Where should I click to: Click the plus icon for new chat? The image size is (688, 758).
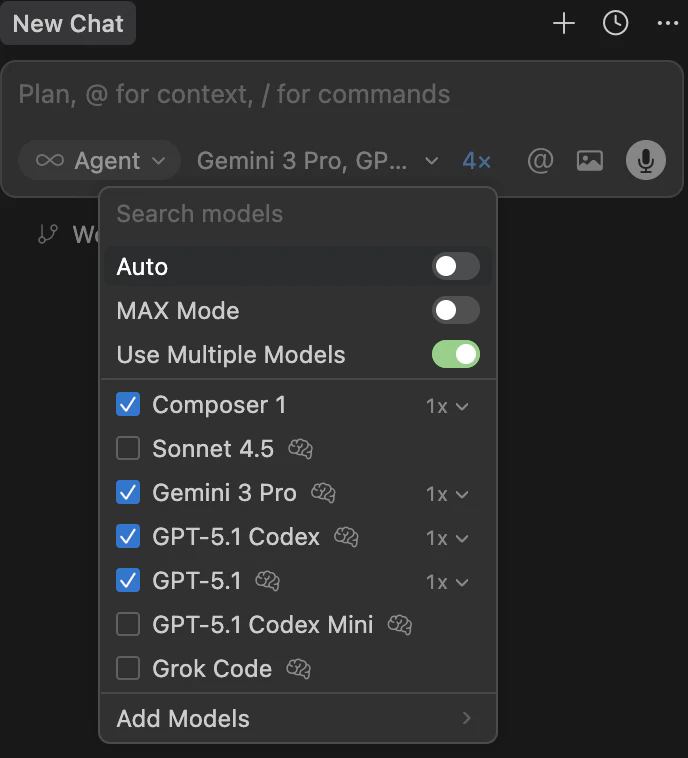[x=564, y=24]
